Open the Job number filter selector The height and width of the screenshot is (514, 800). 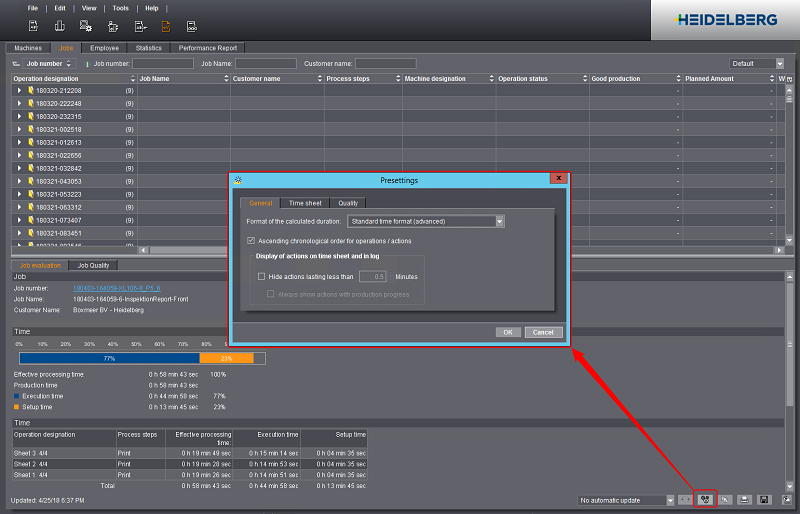point(50,64)
